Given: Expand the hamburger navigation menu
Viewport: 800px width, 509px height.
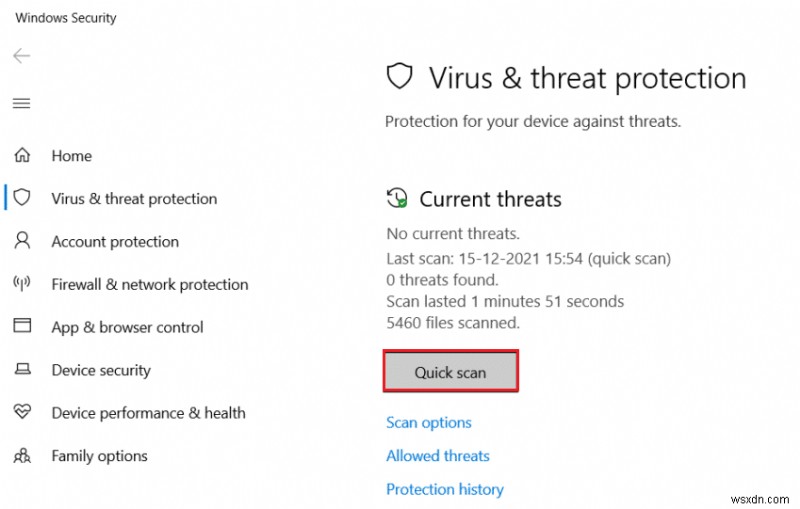Looking at the screenshot, I should pos(21,103).
